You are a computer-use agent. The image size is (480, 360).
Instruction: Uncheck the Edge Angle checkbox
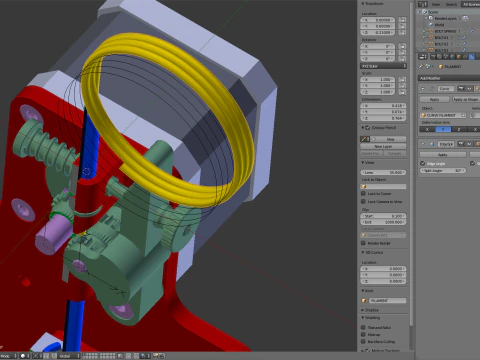[x=423, y=163]
